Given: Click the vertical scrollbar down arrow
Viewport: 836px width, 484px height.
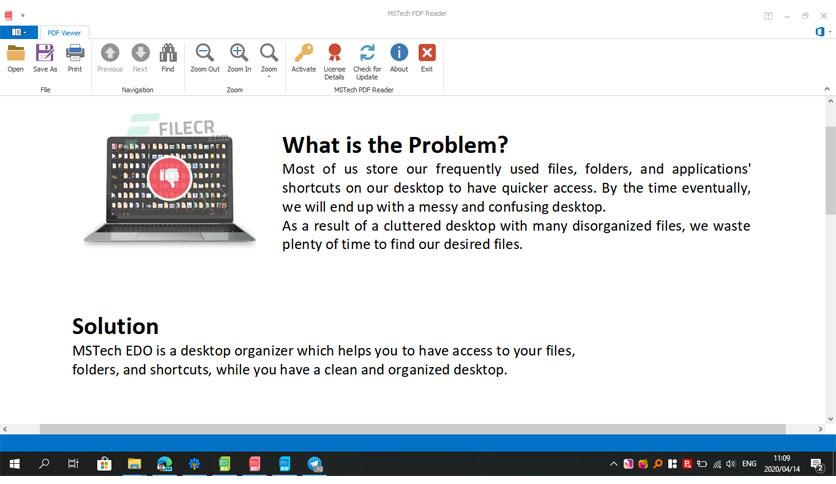Looking at the screenshot, I should [x=831, y=419].
